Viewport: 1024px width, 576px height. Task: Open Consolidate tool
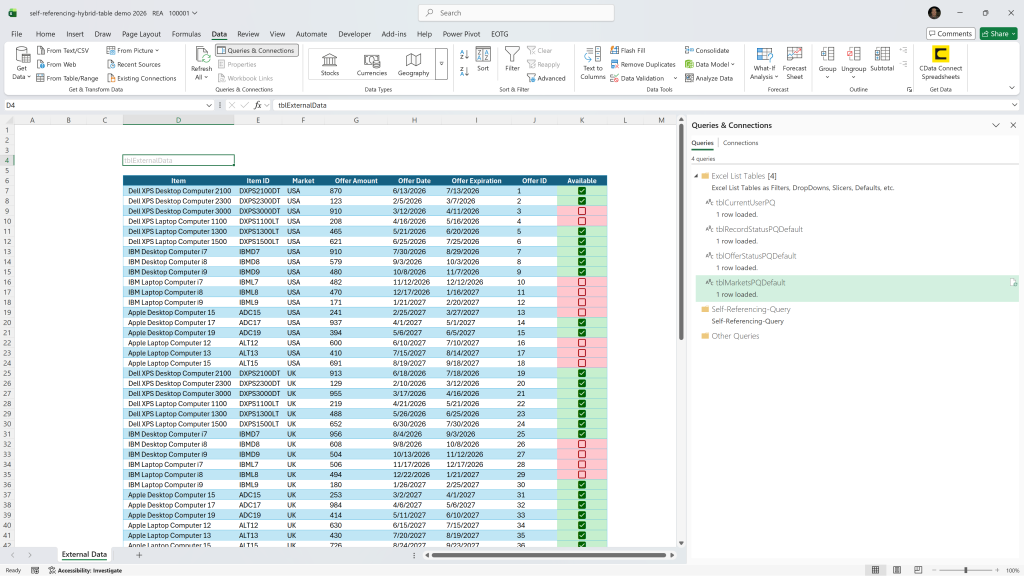click(x=707, y=50)
